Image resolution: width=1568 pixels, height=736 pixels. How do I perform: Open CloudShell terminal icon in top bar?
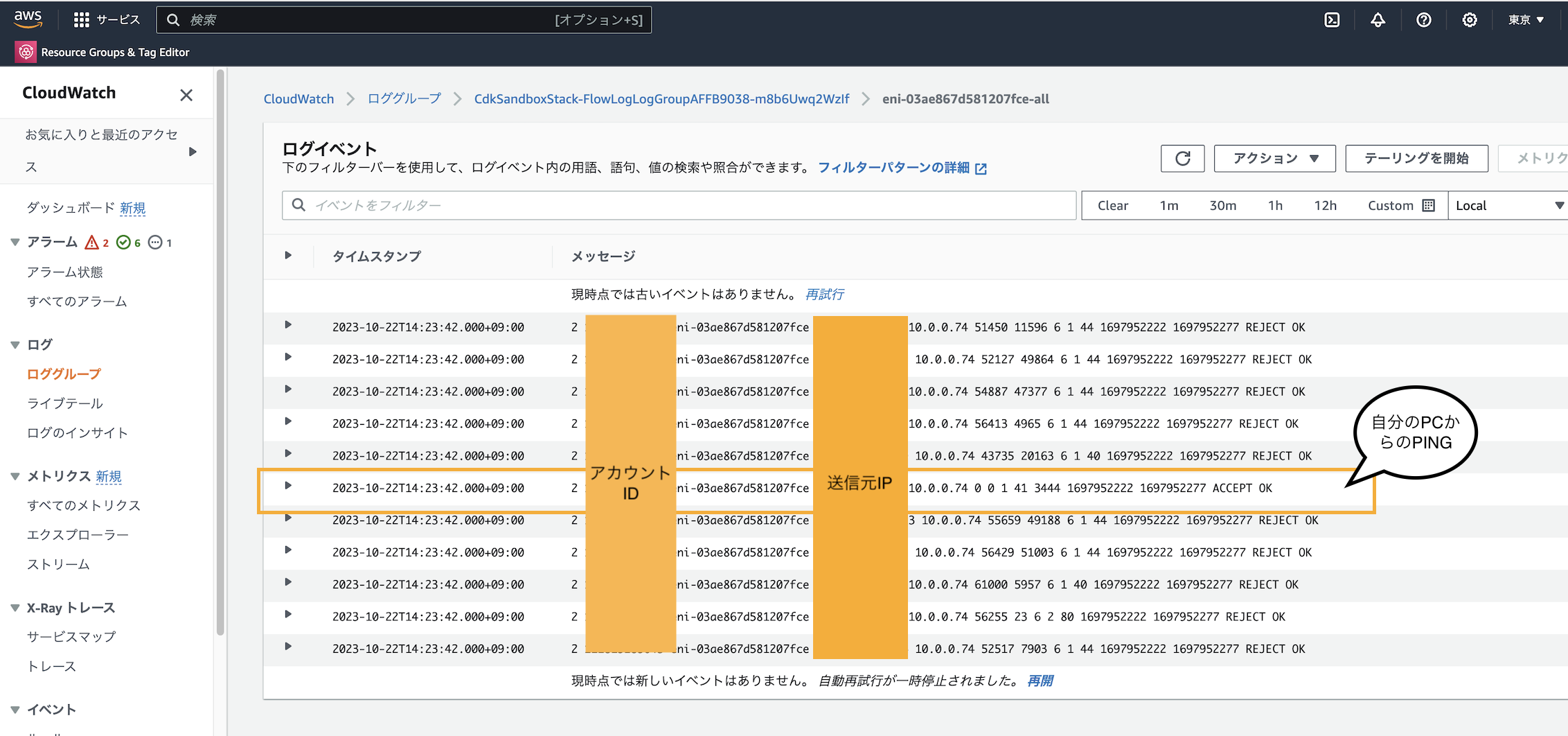click(1332, 20)
